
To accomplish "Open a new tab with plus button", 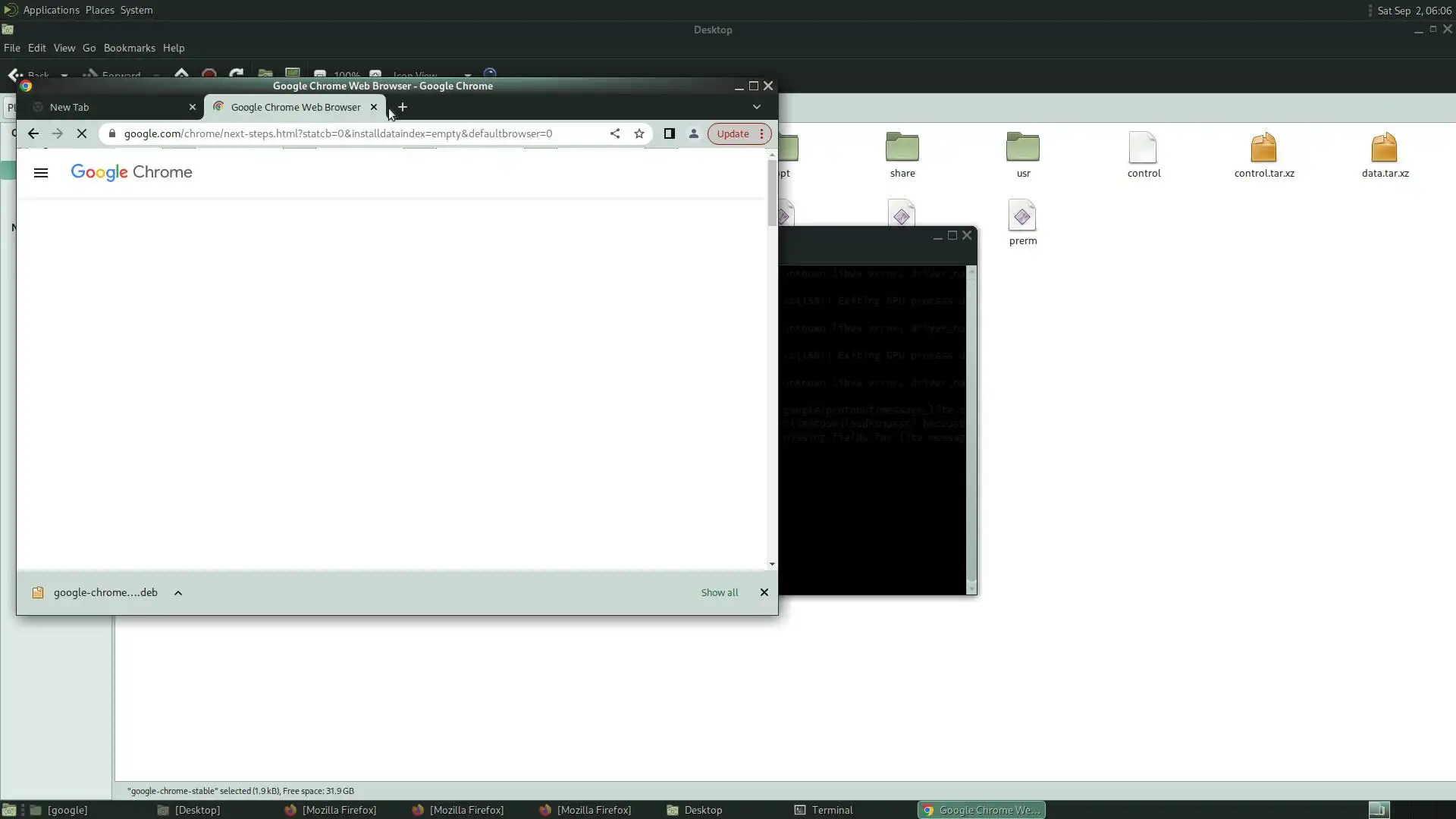I will pyautogui.click(x=403, y=107).
